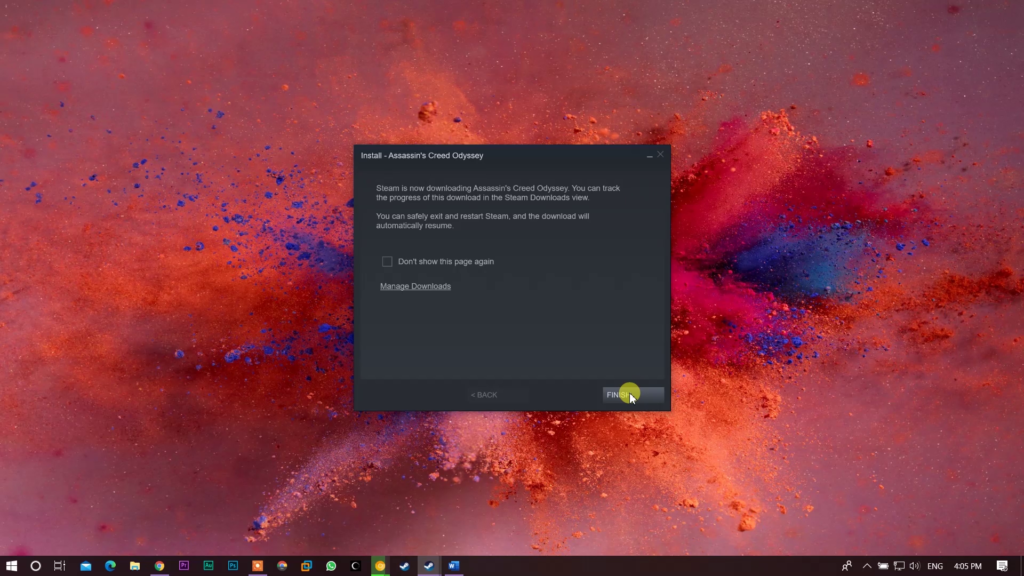Click the "You can safely exit and restart" text
Viewport: 1024px width, 576px height.
(x=483, y=221)
